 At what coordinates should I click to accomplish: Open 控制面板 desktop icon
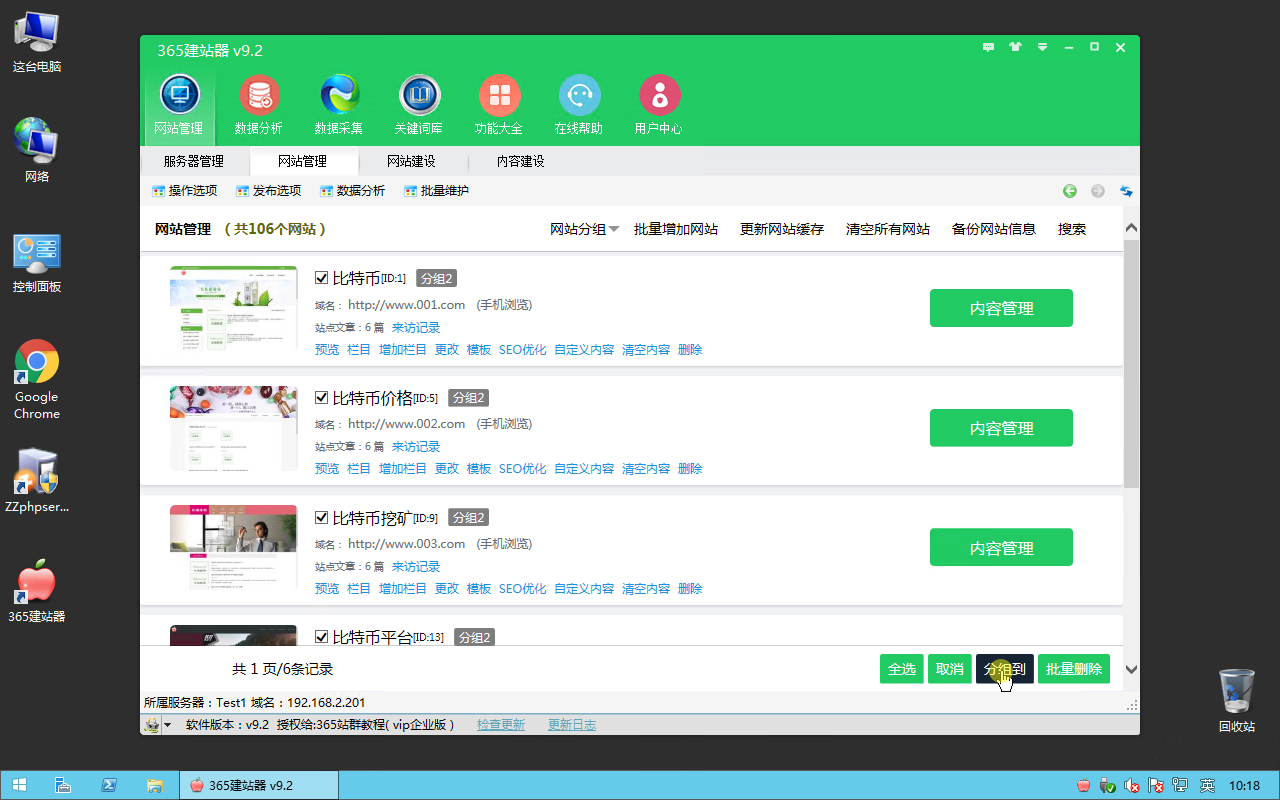[x=37, y=263]
